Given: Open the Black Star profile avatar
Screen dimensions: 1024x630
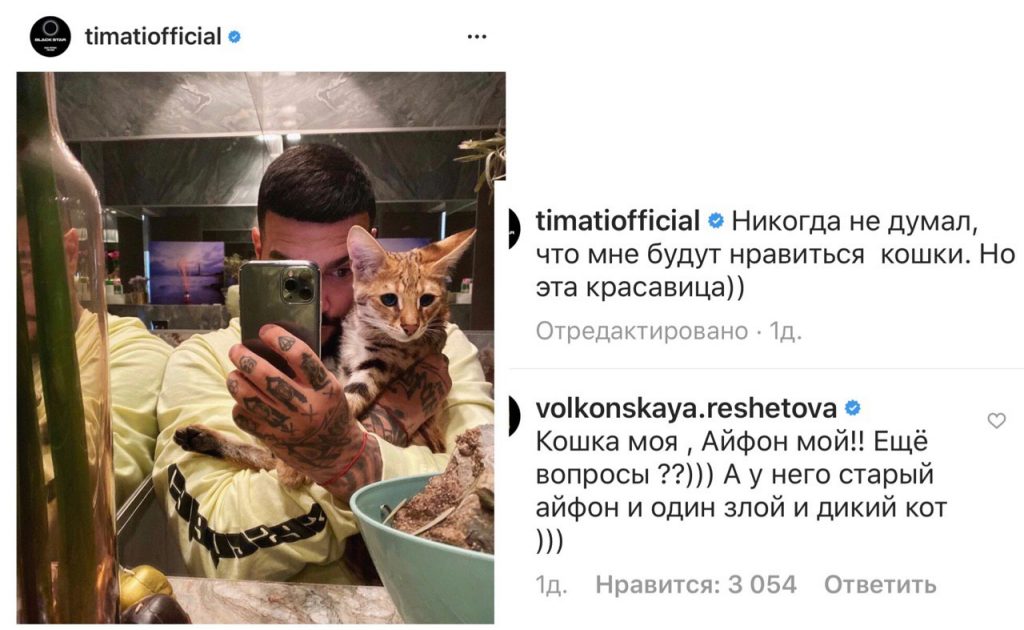Looking at the screenshot, I should tap(50, 37).
